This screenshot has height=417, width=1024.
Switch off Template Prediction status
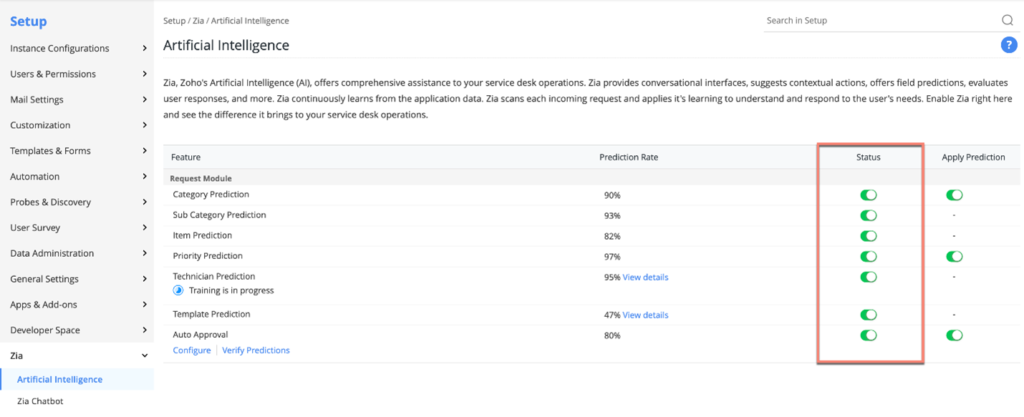pos(868,315)
